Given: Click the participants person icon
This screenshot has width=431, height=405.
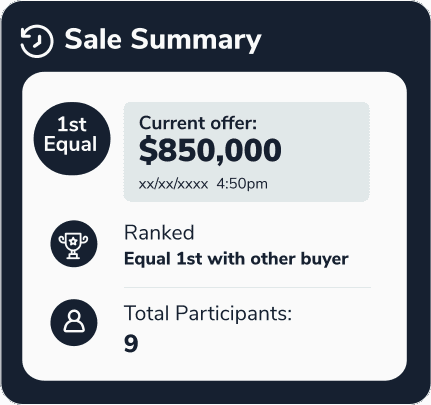Looking at the screenshot, I should (x=74, y=322).
